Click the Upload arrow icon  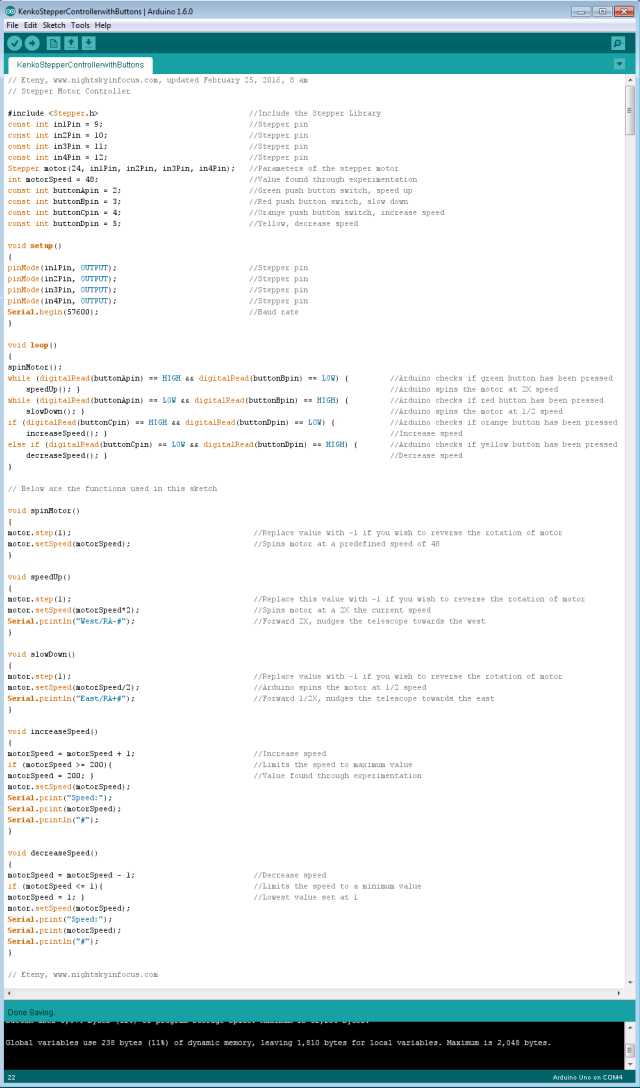[x=32, y=44]
